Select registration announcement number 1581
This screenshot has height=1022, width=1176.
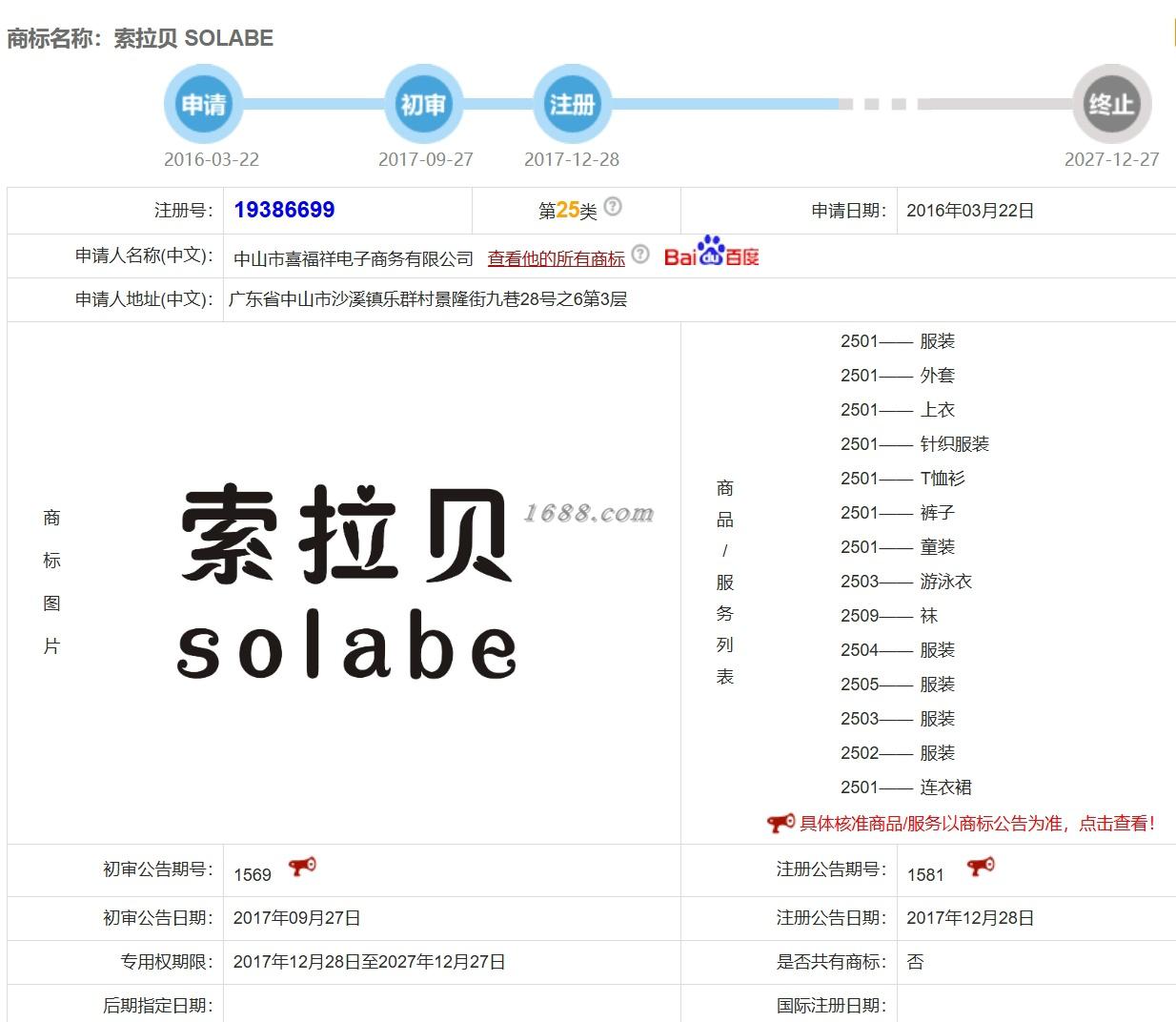[925, 875]
